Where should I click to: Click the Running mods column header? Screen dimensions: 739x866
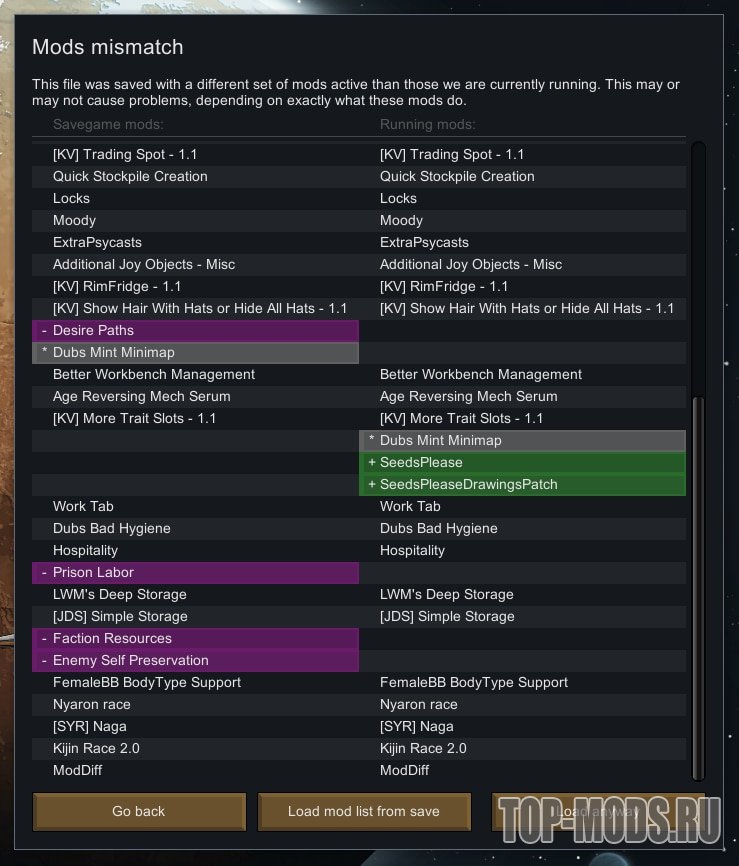point(427,124)
